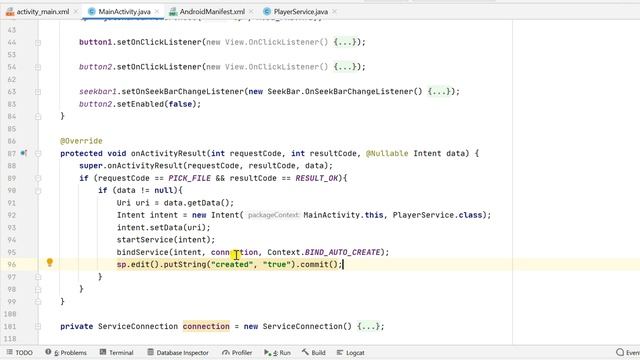Image resolution: width=640 pixels, height=360 pixels.
Task: Expand the folded code at line 54
Action: pyautogui.click(x=38, y=67)
